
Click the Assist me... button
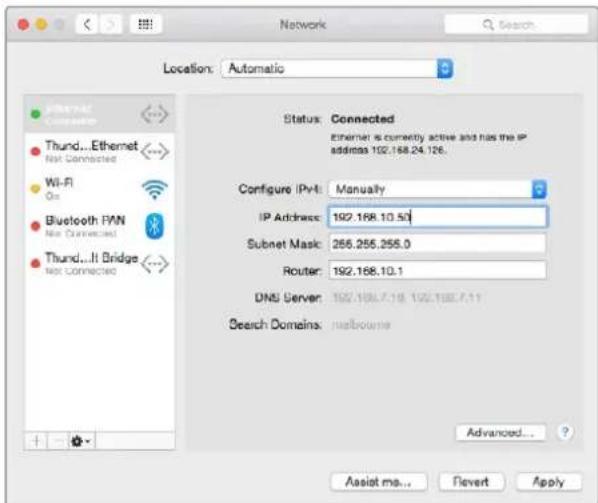point(379,482)
